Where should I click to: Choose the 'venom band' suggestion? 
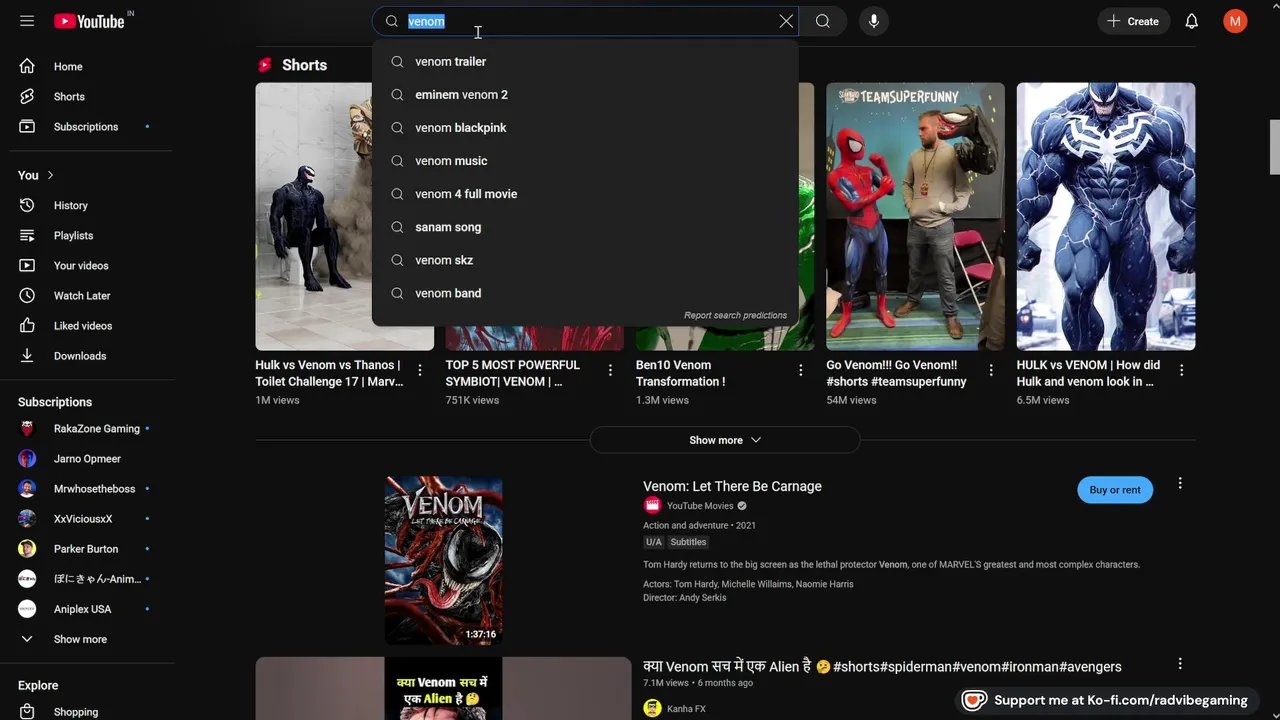point(585,293)
